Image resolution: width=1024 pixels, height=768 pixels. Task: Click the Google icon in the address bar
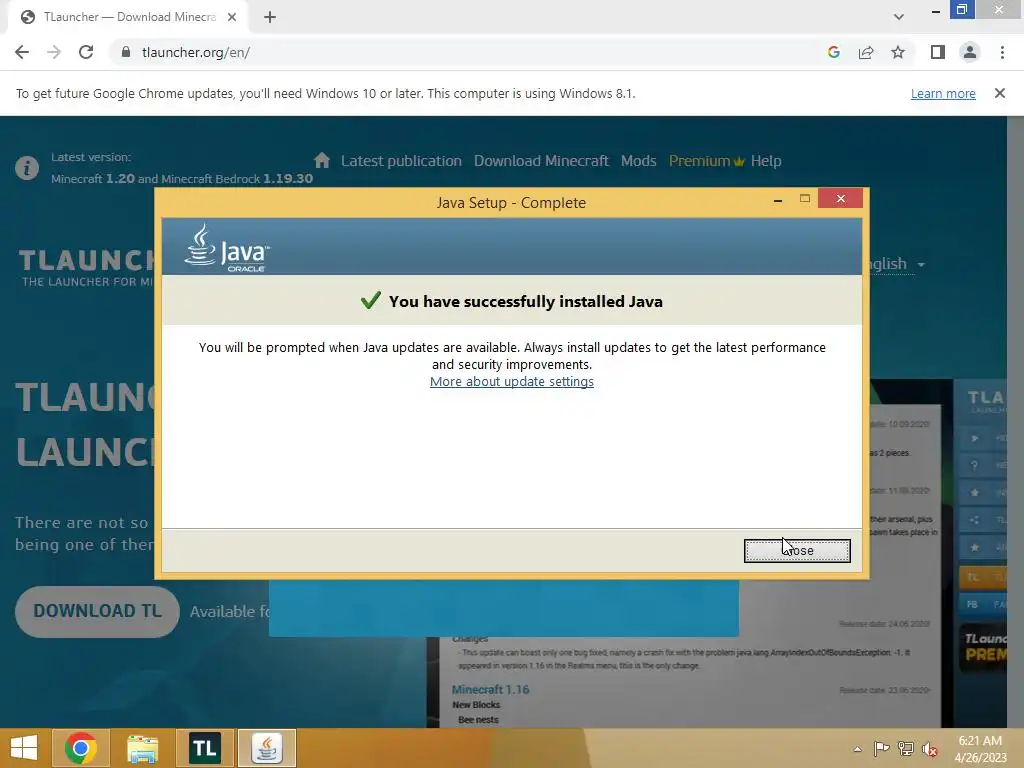[x=833, y=52]
